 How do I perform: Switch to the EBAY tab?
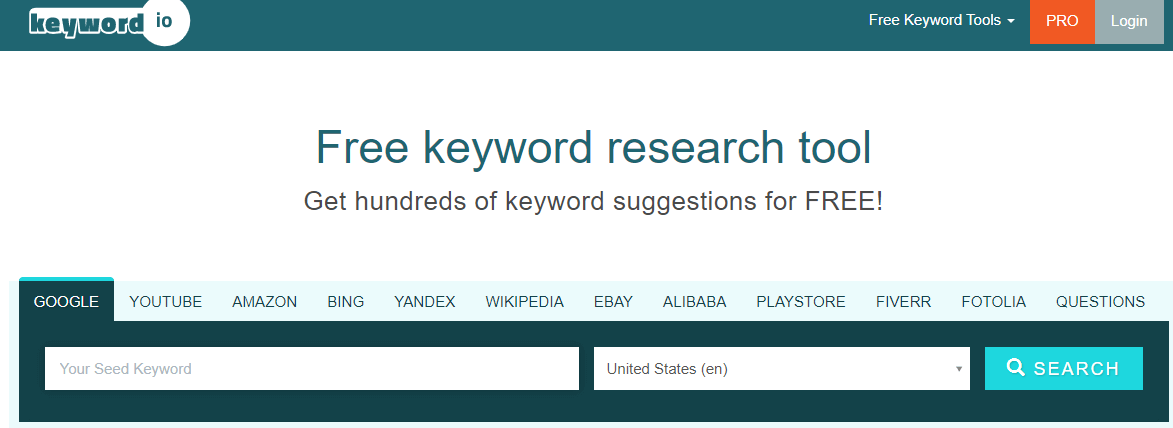(x=613, y=302)
